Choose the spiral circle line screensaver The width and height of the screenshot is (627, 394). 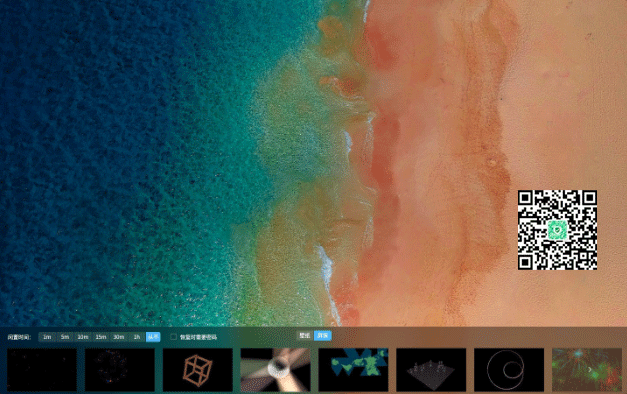pyautogui.click(x=509, y=370)
